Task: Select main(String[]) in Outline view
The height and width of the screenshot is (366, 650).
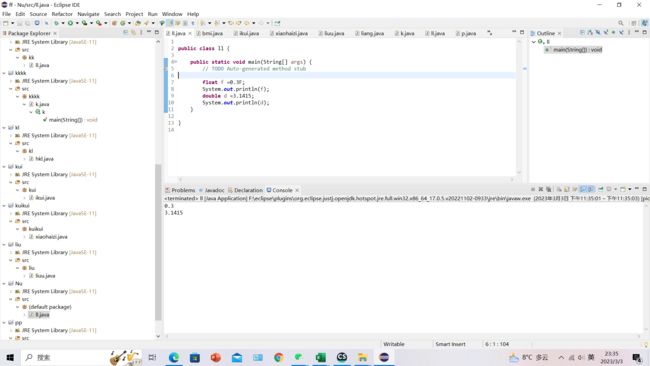Action: coord(574,50)
